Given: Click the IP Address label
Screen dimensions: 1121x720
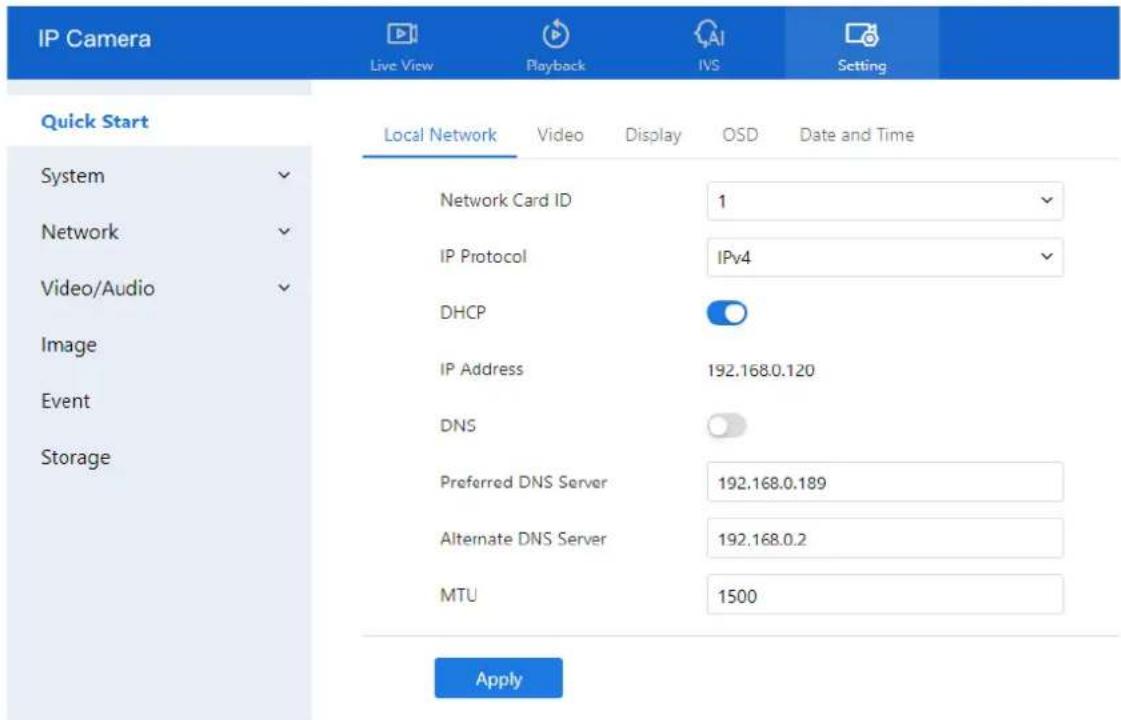Looking at the screenshot, I should point(482,369).
